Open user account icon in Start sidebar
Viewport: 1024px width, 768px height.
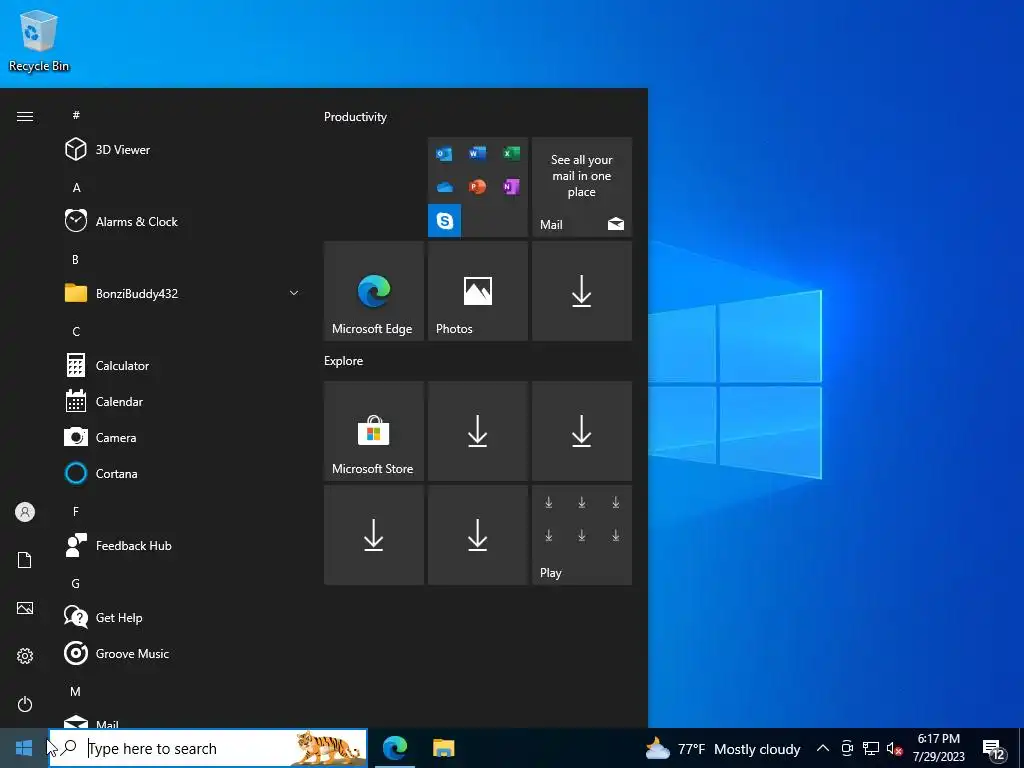tap(25, 512)
